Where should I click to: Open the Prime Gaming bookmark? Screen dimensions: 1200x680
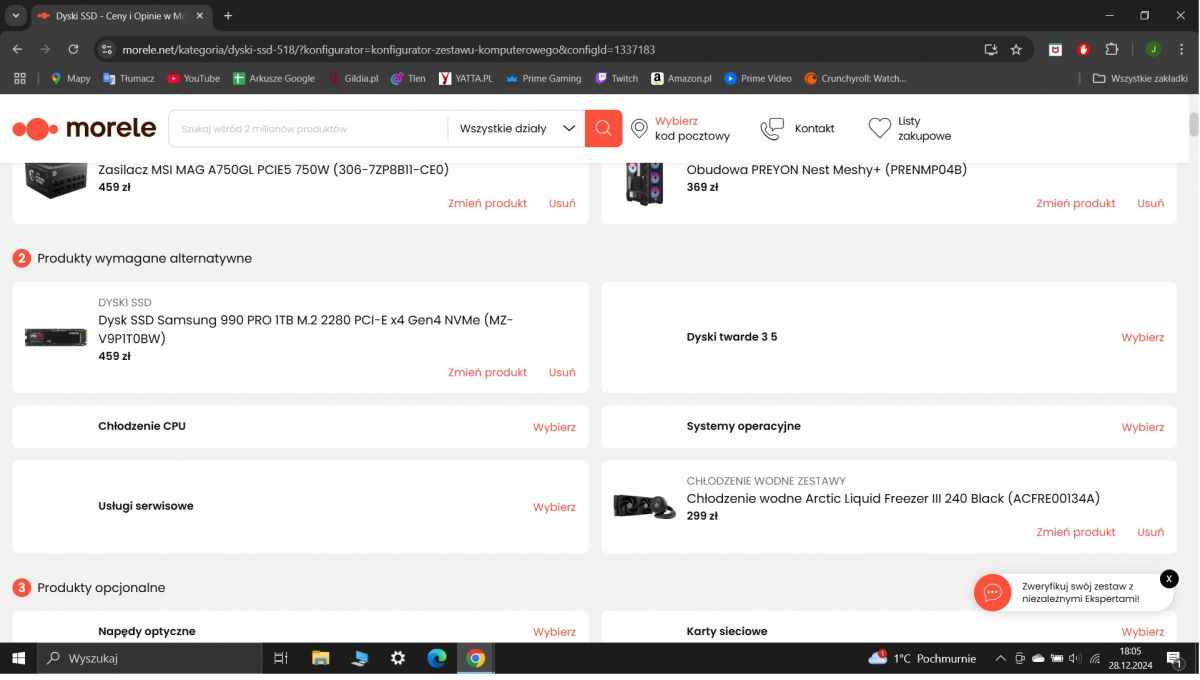543,78
